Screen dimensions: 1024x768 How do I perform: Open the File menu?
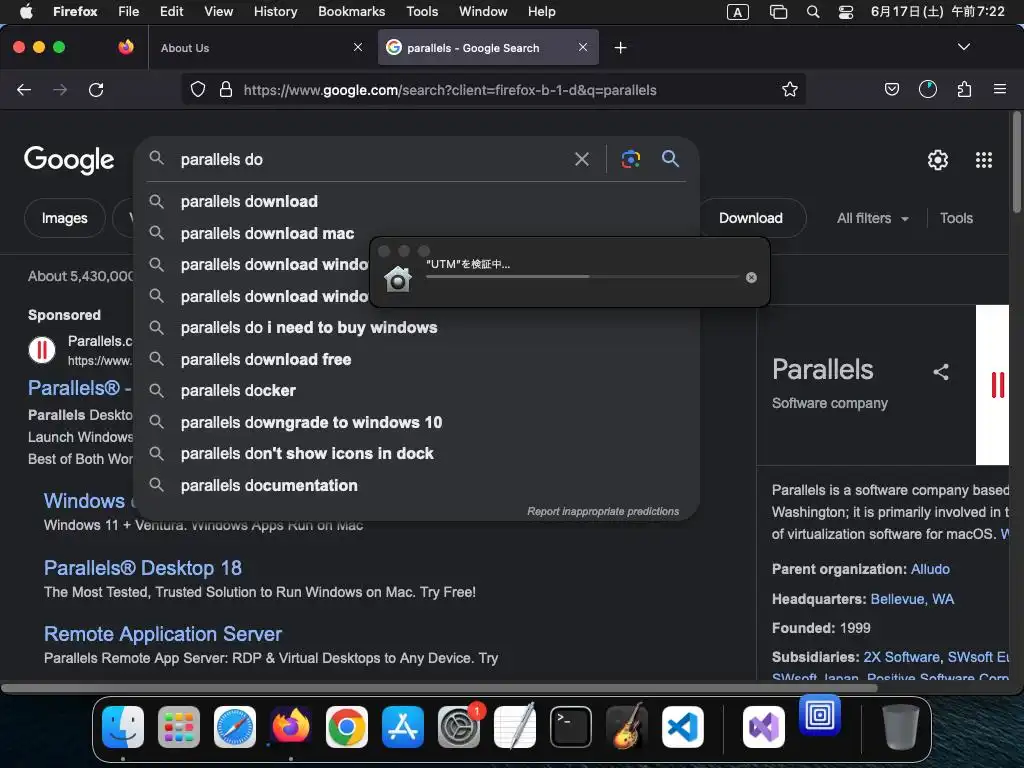tap(129, 12)
